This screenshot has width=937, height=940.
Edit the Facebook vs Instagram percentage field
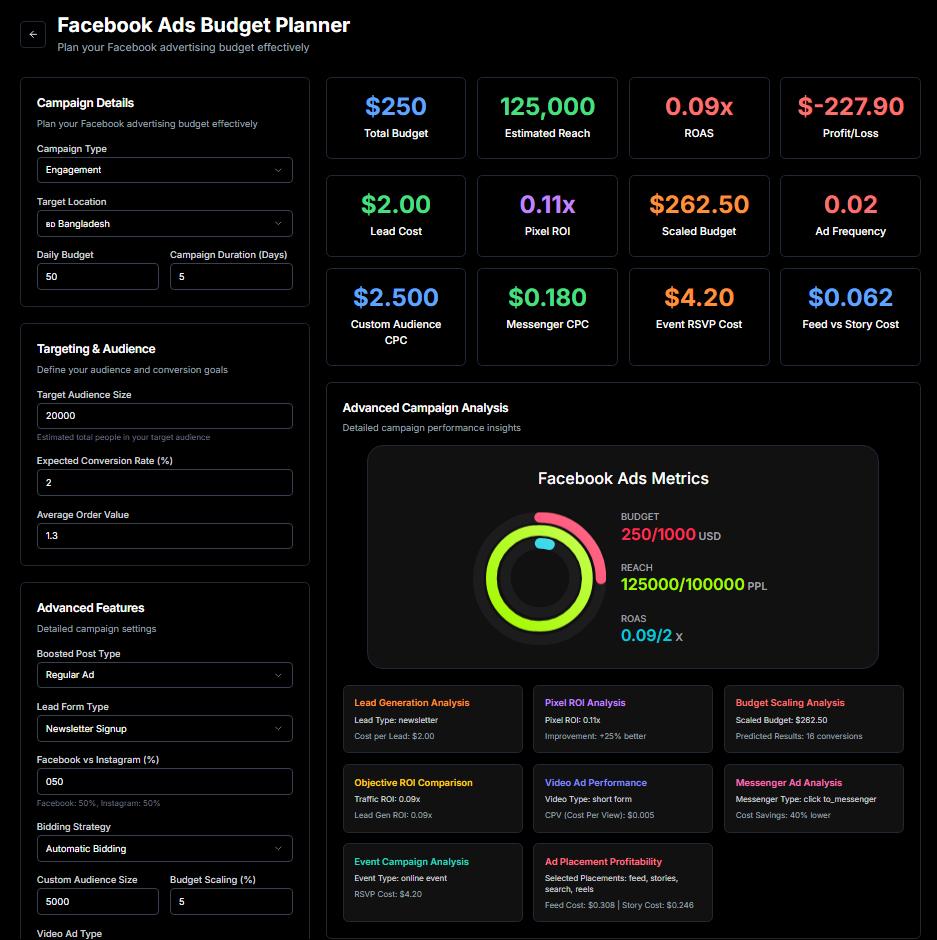click(x=164, y=782)
